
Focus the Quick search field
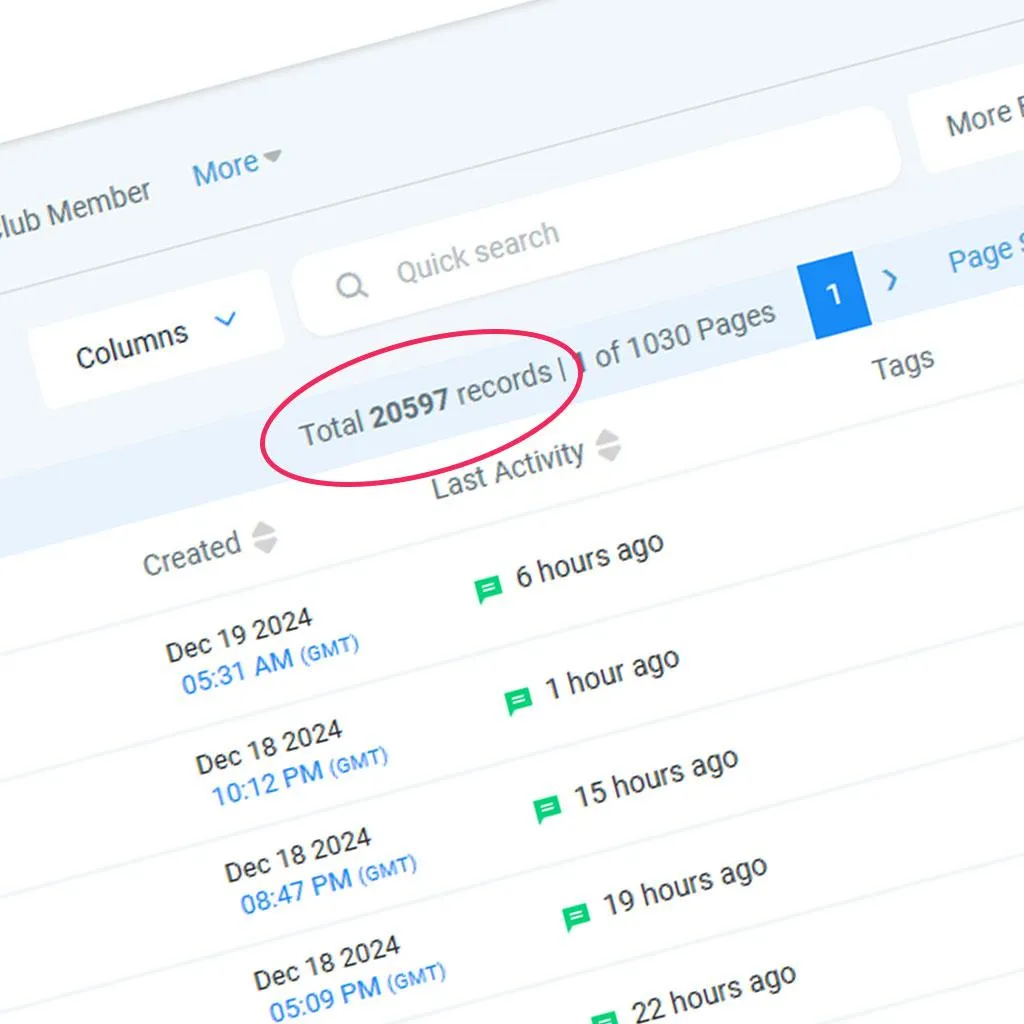(598, 222)
